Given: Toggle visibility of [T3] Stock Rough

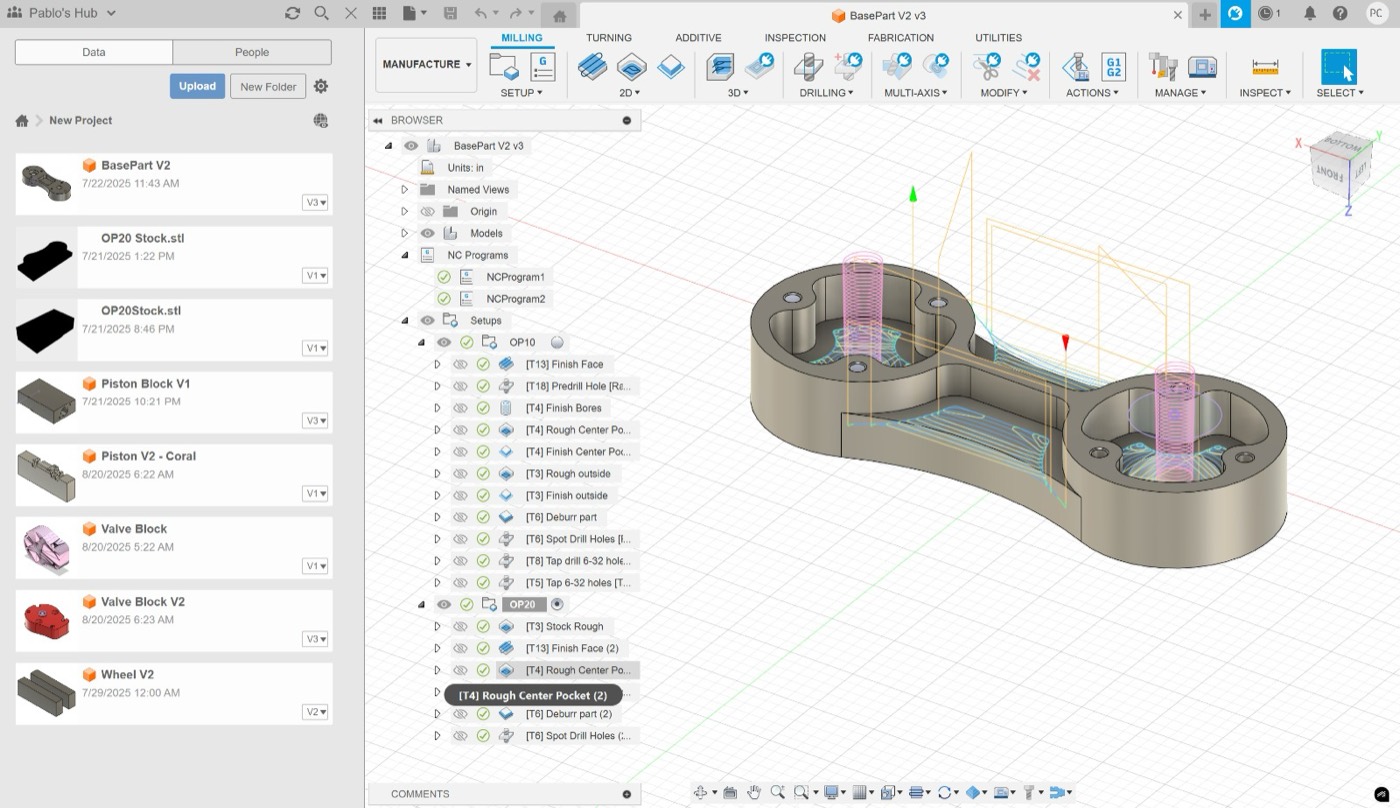Looking at the screenshot, I should click(460, 626).
